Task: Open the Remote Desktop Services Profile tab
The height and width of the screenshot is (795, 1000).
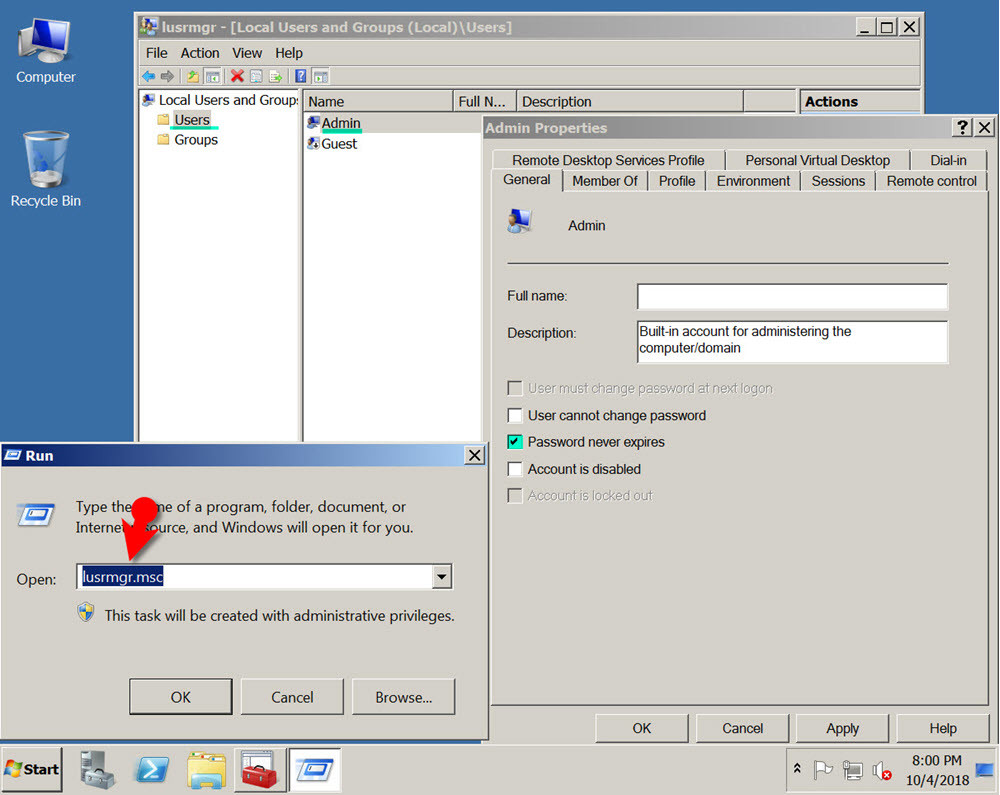Action: 608,160
